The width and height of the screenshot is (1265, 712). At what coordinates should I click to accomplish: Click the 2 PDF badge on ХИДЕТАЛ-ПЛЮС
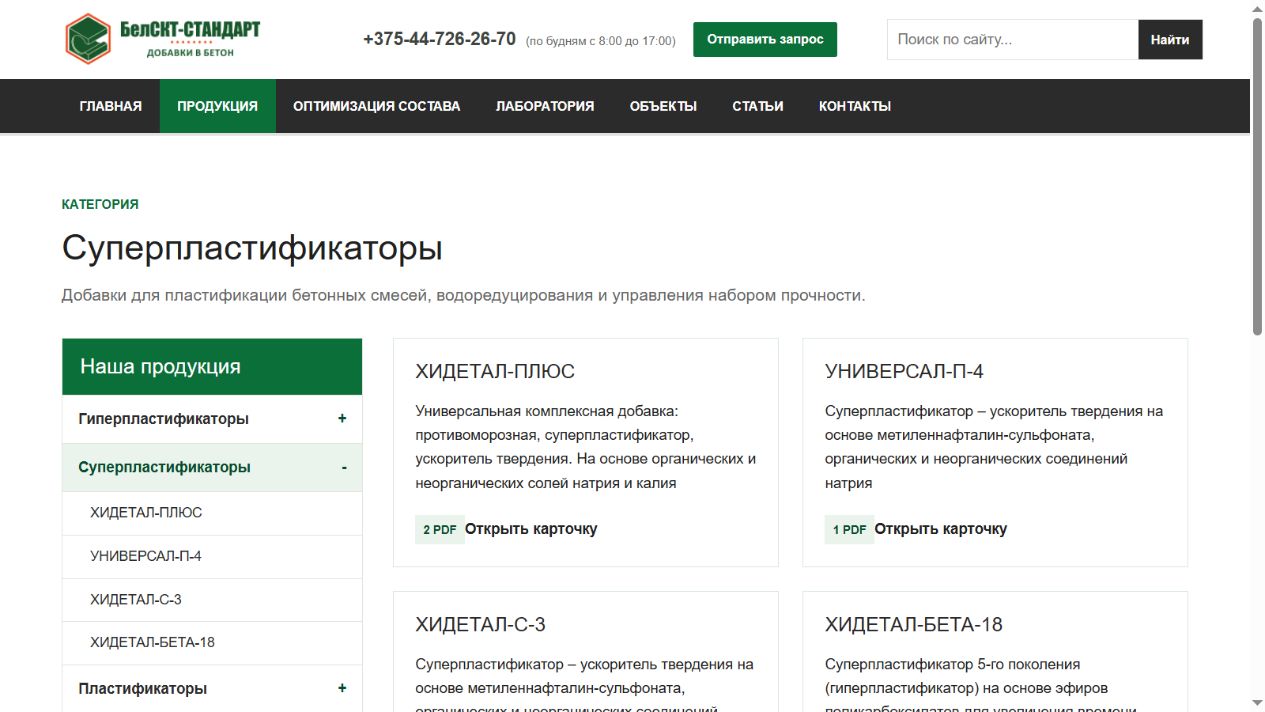pyautogui.click(x=440, y=529)
